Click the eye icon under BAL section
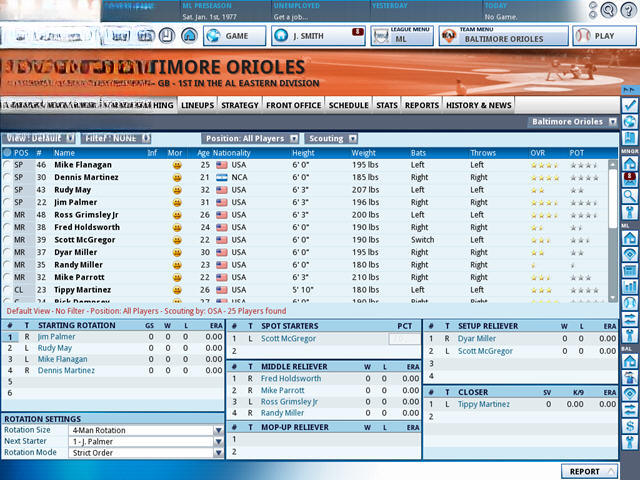 click(630, 393)
